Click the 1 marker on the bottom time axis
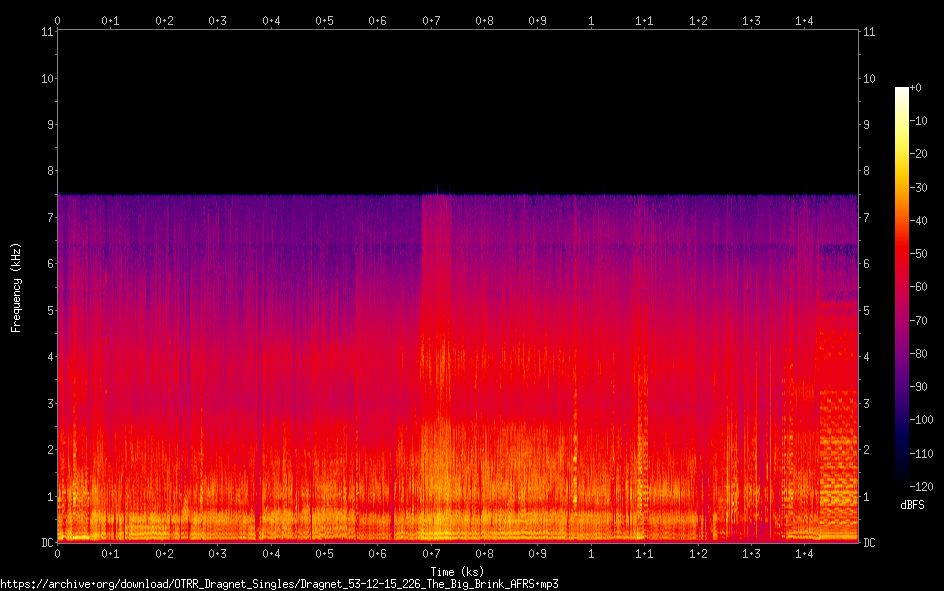 click(x=591, y=553)
